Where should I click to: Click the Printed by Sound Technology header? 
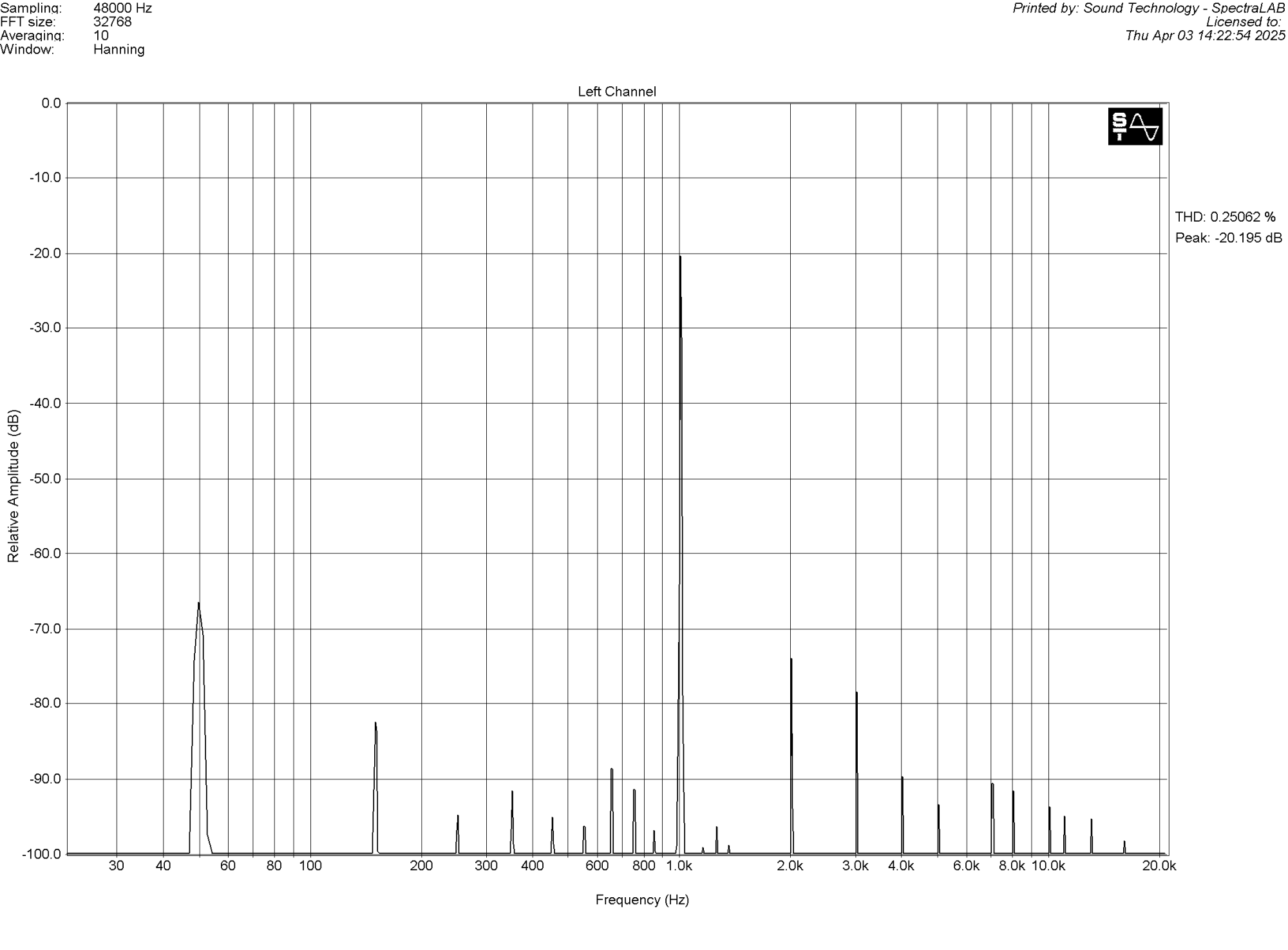click(1148, 8)
